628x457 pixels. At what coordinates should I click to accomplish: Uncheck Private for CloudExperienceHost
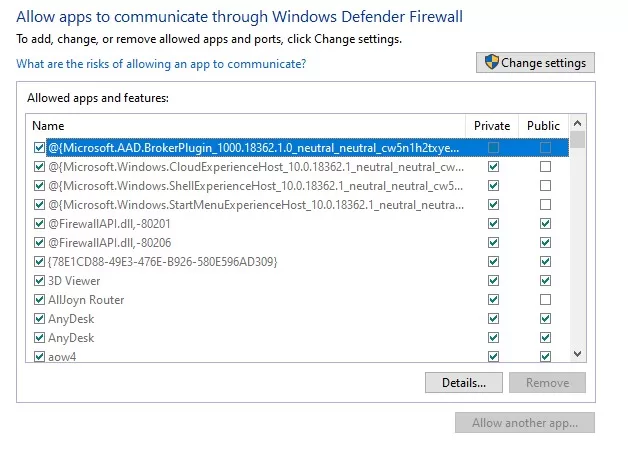tap(493, 166)
